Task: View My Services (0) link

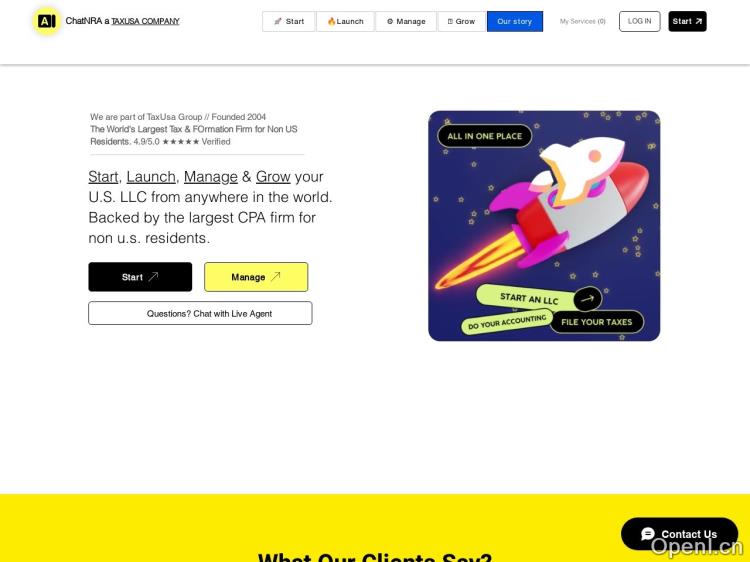Action: pyautogui.click(x=583, y=22)
